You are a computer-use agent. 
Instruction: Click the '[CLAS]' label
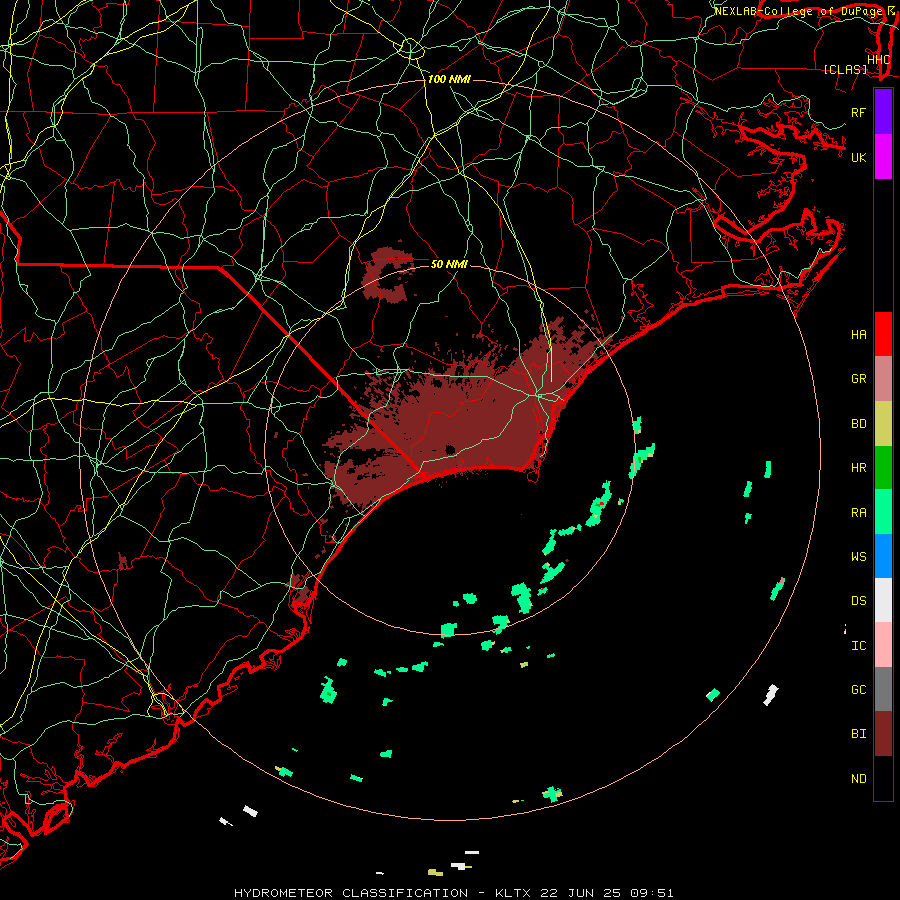click(x=845, y=69)
